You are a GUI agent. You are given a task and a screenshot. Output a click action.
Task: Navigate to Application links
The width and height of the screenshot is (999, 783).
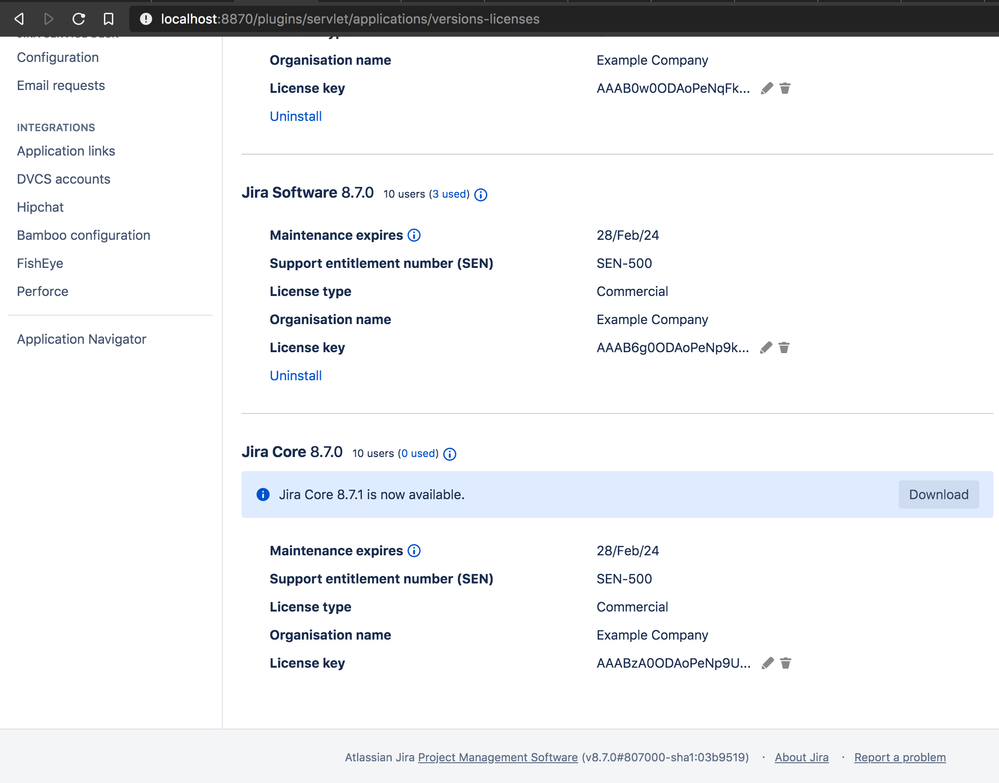tap(66, 151)
